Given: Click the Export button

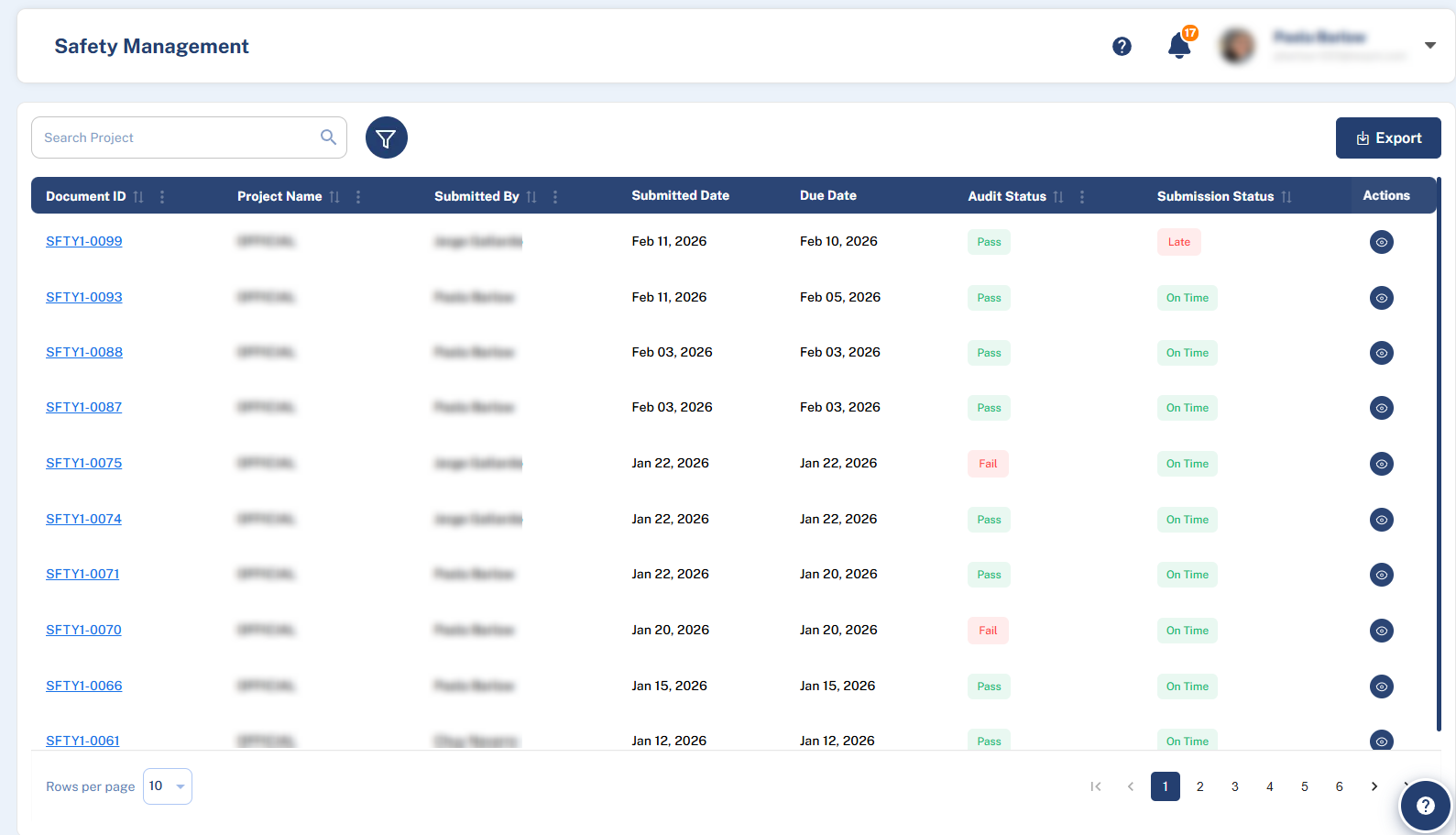Looking at the screenshot, I should (1387, 137).
